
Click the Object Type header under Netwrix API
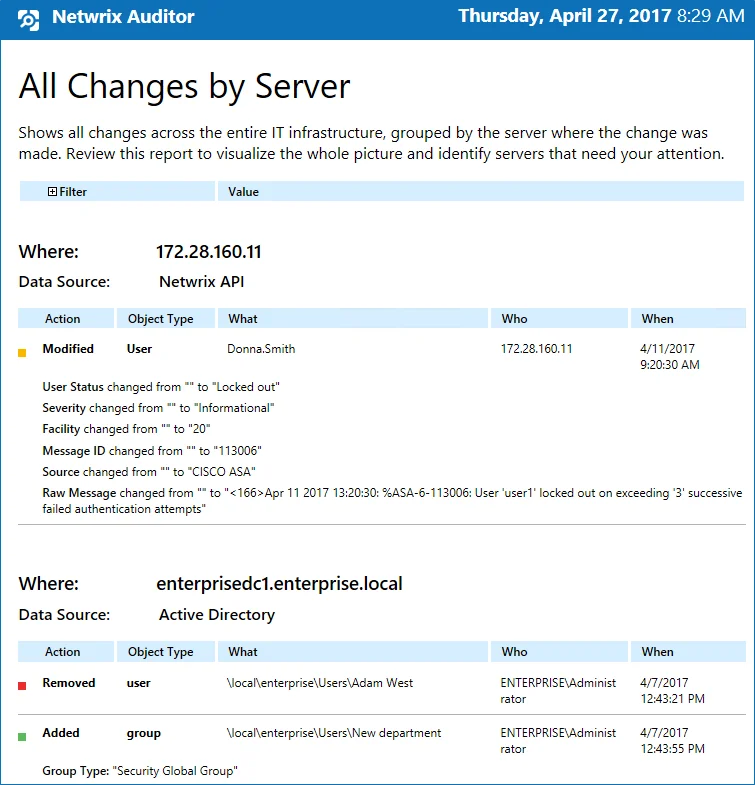(x=166, y=318)
